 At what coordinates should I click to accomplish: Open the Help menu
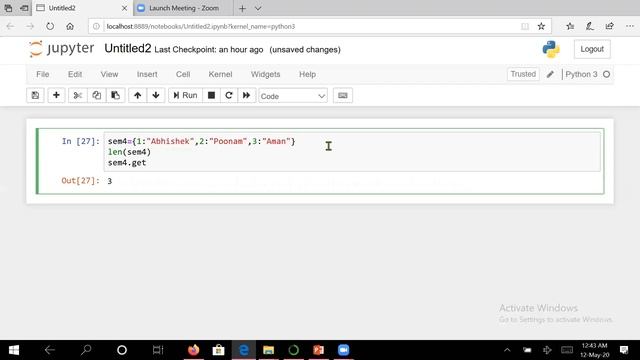307,74
